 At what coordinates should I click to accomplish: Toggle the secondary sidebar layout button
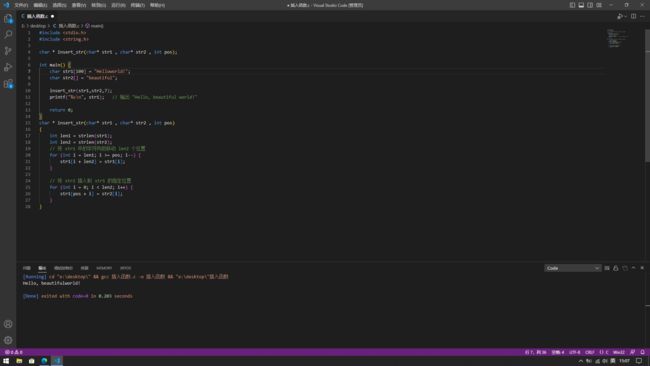pos(590,5)
